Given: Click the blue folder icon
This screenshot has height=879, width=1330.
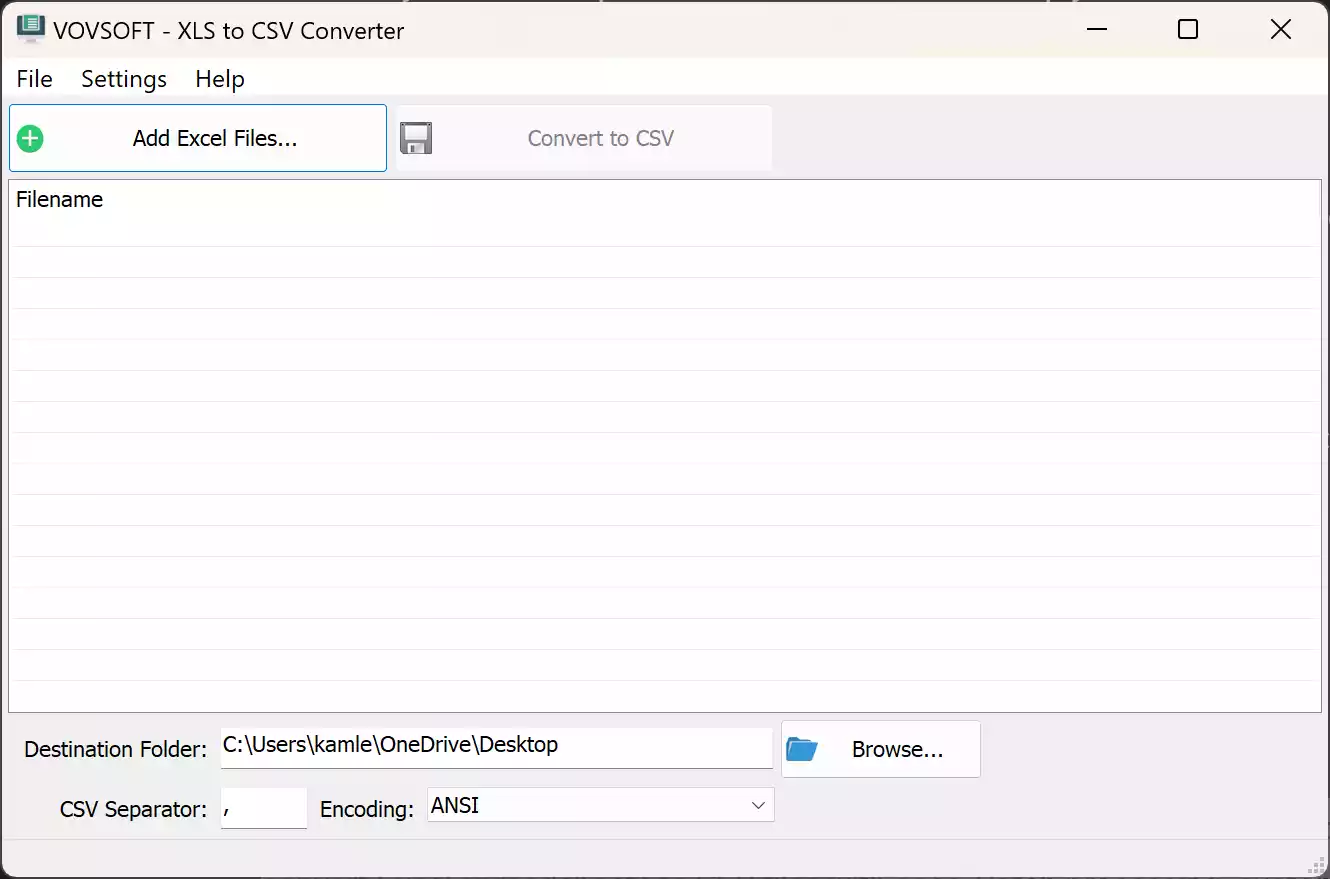Looking at the screenshot, I should pyautogui.click(x=802, y=749).
